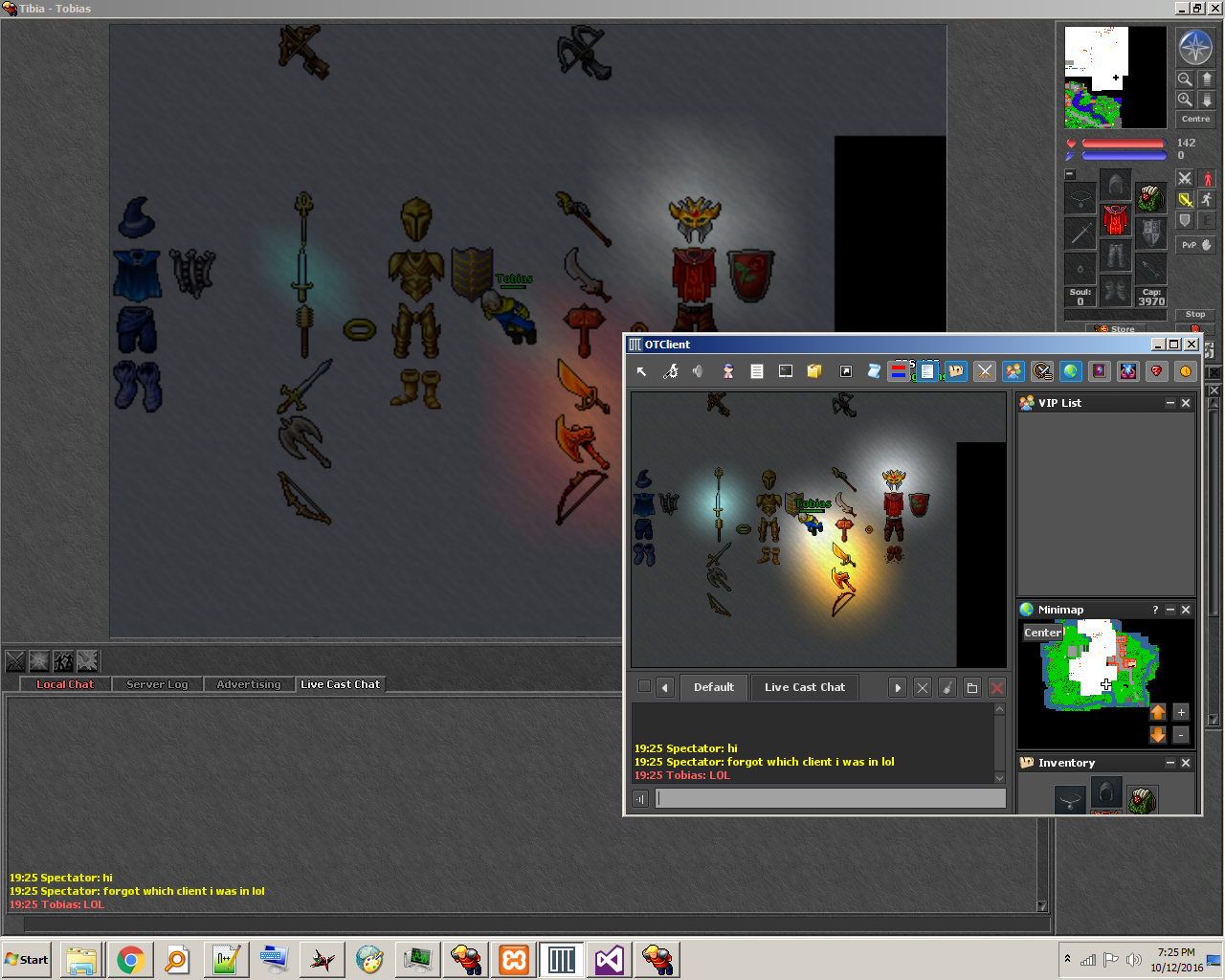This screenshot has width=1225, height=980.
Task: Go floor down orange arrow in OTClient minimap
Action: pos(1158,735)
